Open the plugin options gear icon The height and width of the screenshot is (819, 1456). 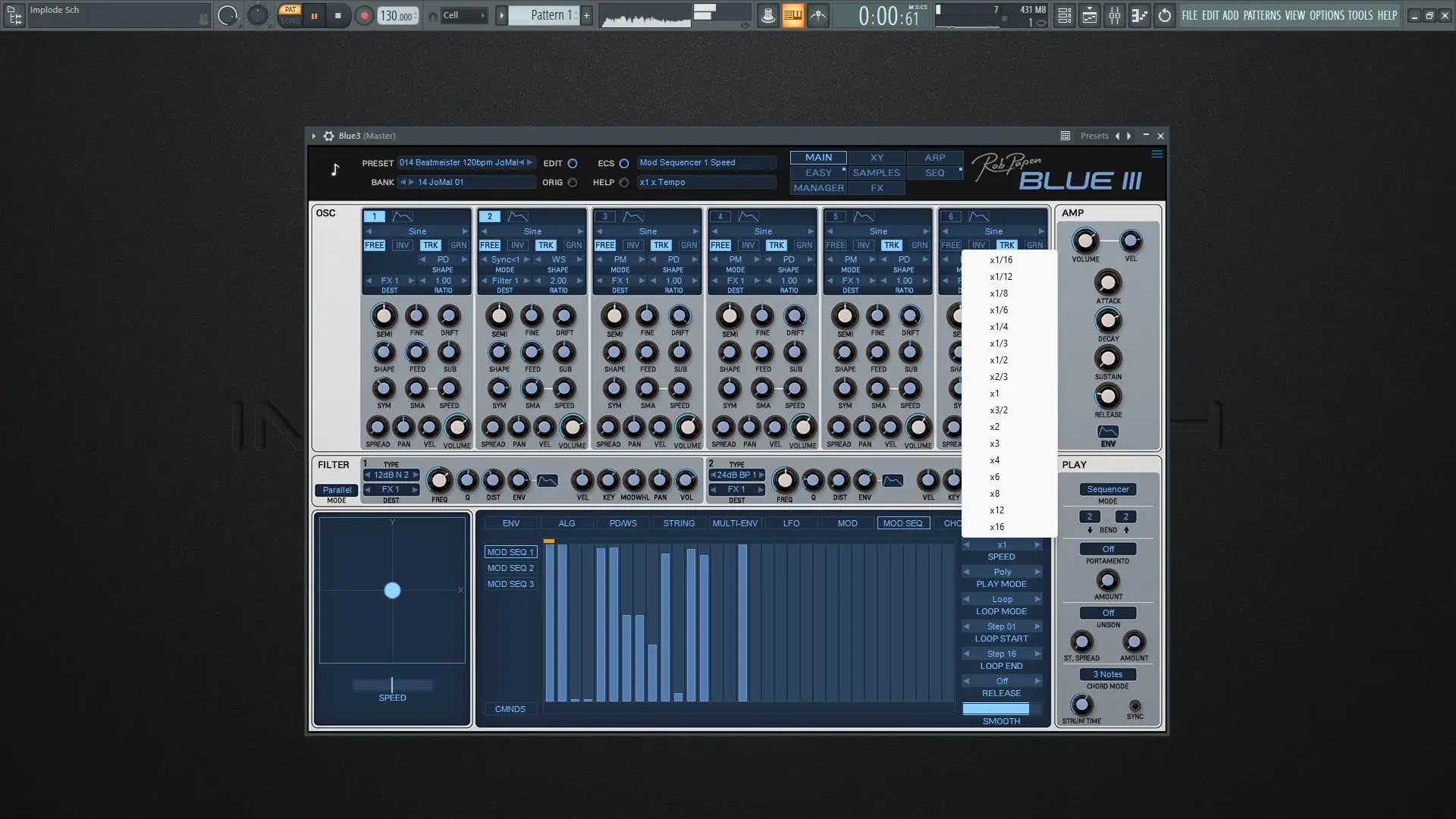coord(328,136)
